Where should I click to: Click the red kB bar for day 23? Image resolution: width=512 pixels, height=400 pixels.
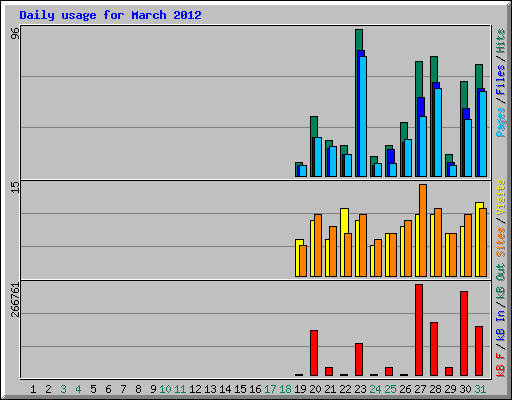pos(359,360)
